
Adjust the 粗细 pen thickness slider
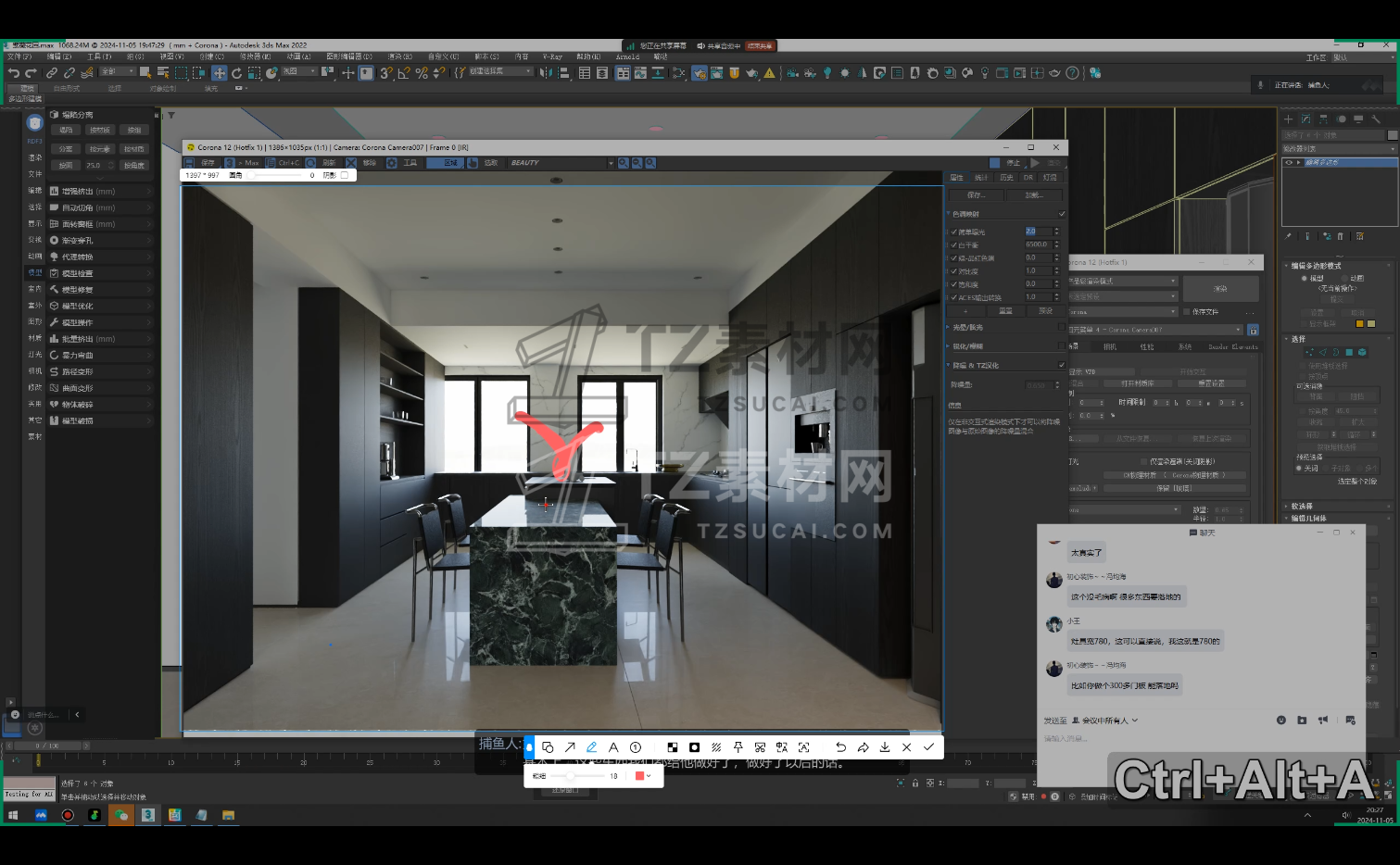[x=571, y=776]
